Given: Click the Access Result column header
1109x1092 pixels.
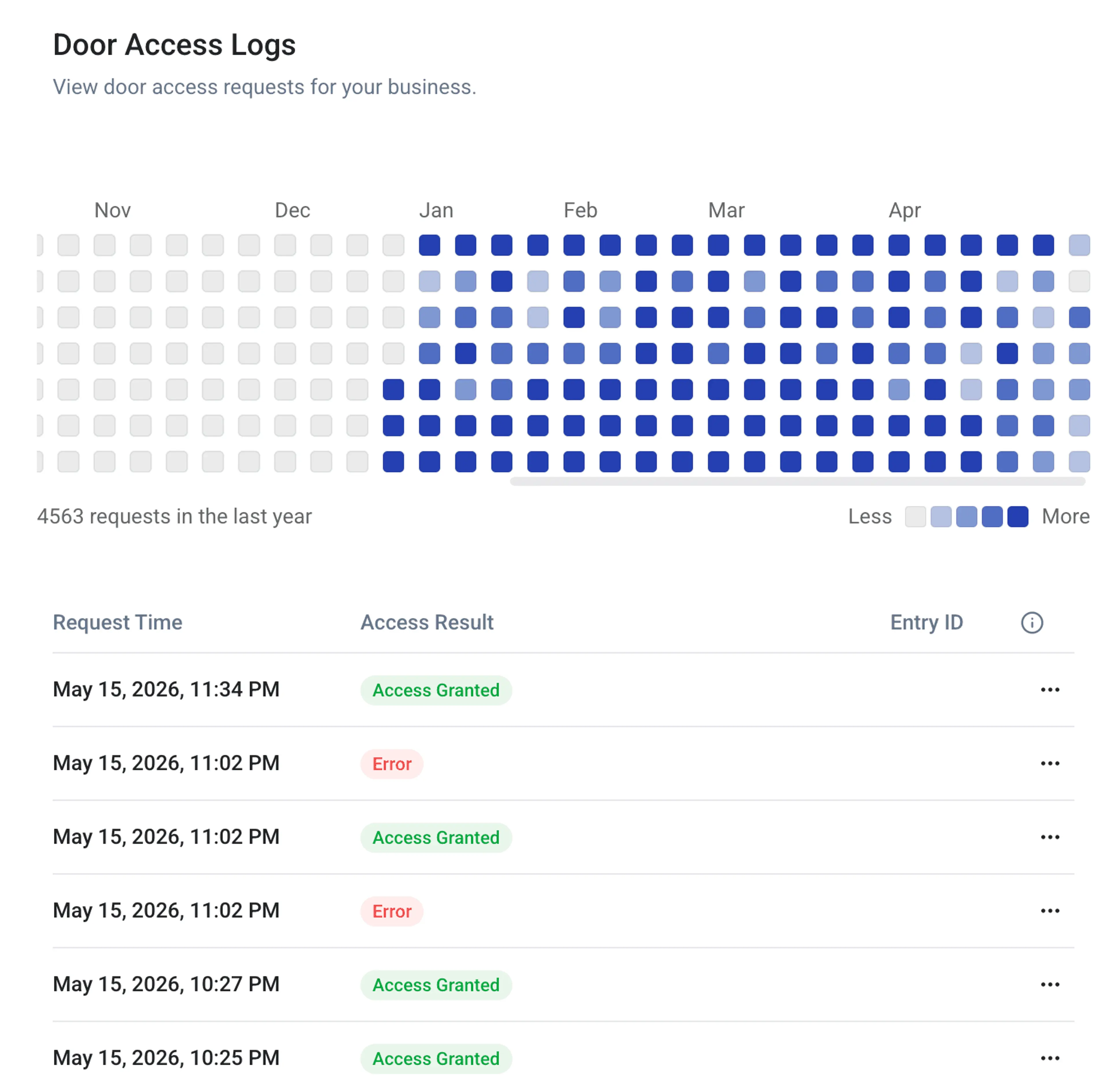Looking at the screenshot, I should (427, 622).
